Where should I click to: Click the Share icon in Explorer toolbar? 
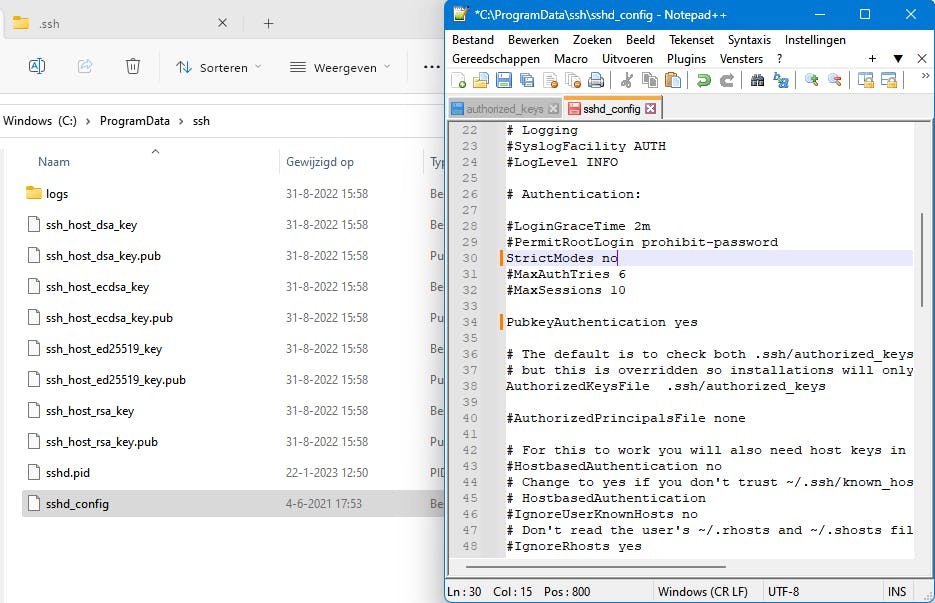(85, 66)
